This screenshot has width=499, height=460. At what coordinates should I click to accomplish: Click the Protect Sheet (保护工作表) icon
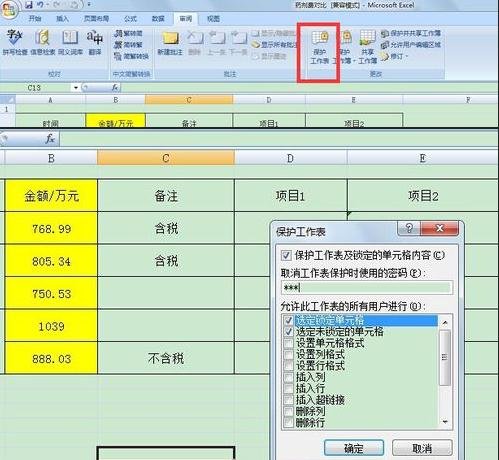[x=320, y=47]
